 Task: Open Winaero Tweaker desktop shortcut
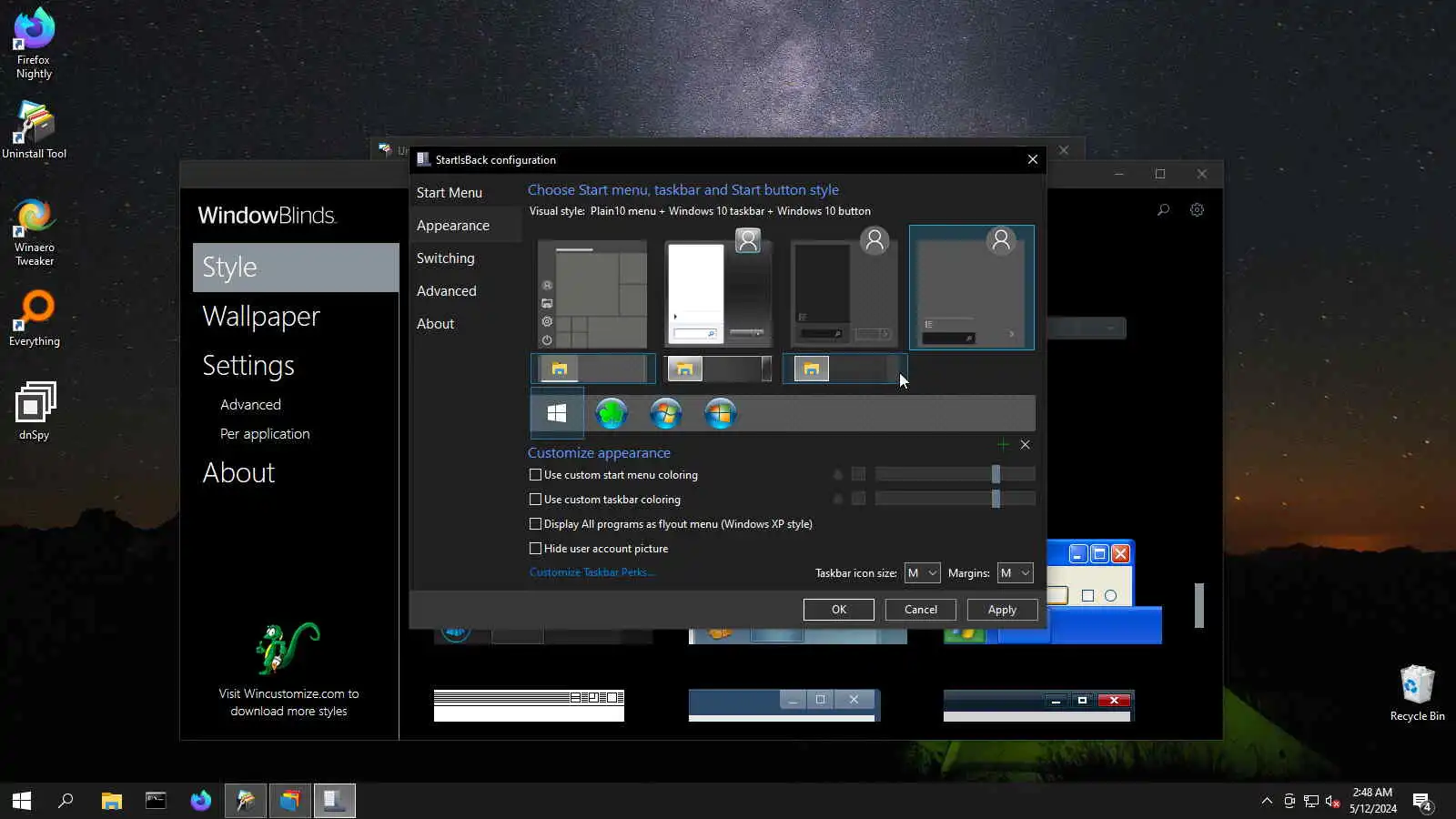34,233
